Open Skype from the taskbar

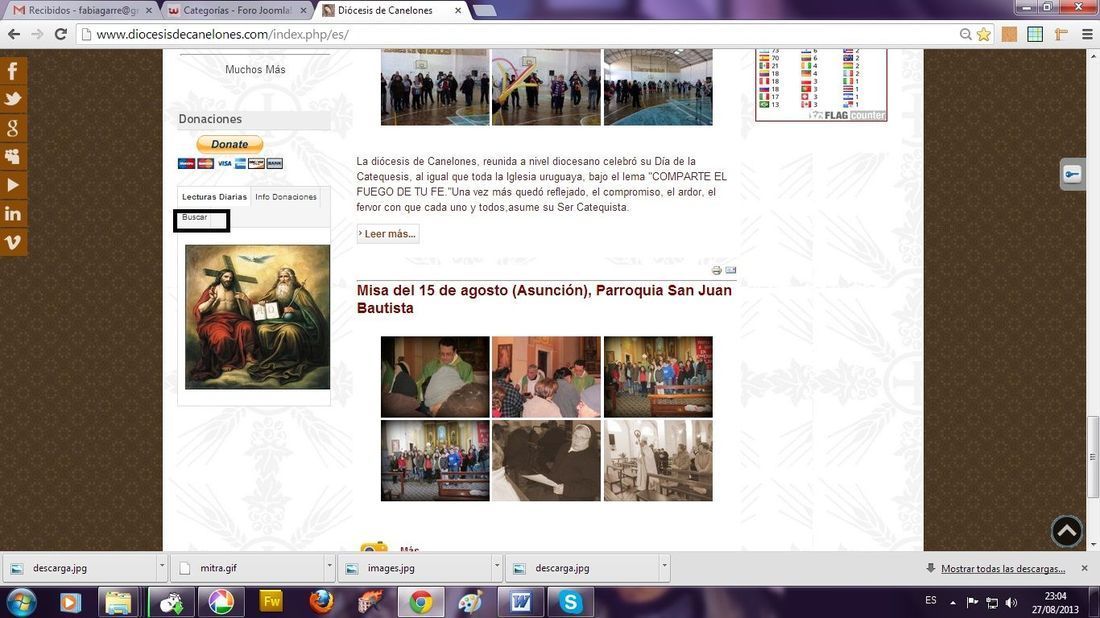pos(570,602)
